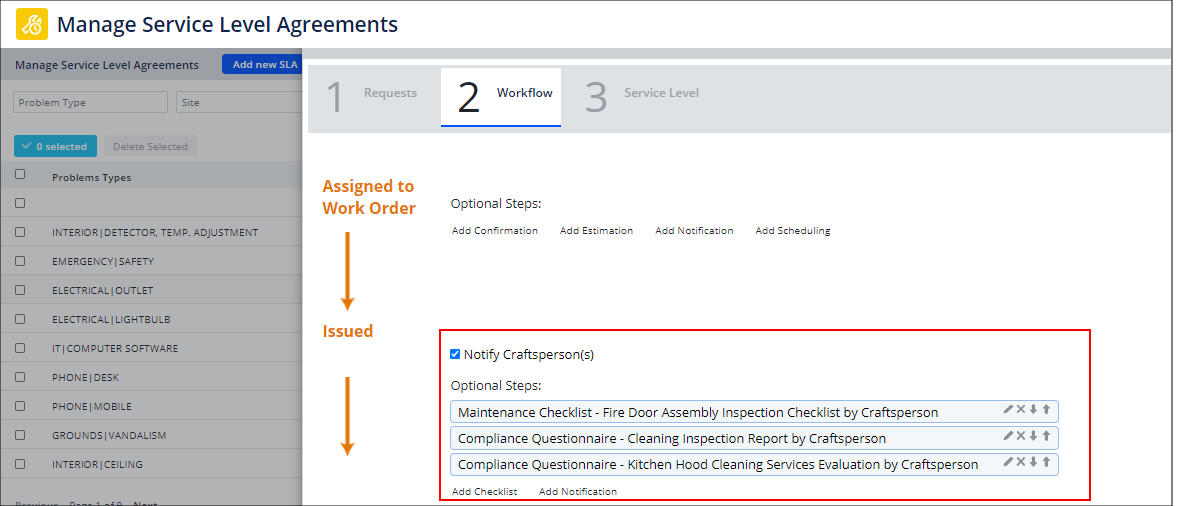Tick the checkbox for EMERGENCY|SAFETY row
This screenshot has height=506, width=1182.
[20, 261]
